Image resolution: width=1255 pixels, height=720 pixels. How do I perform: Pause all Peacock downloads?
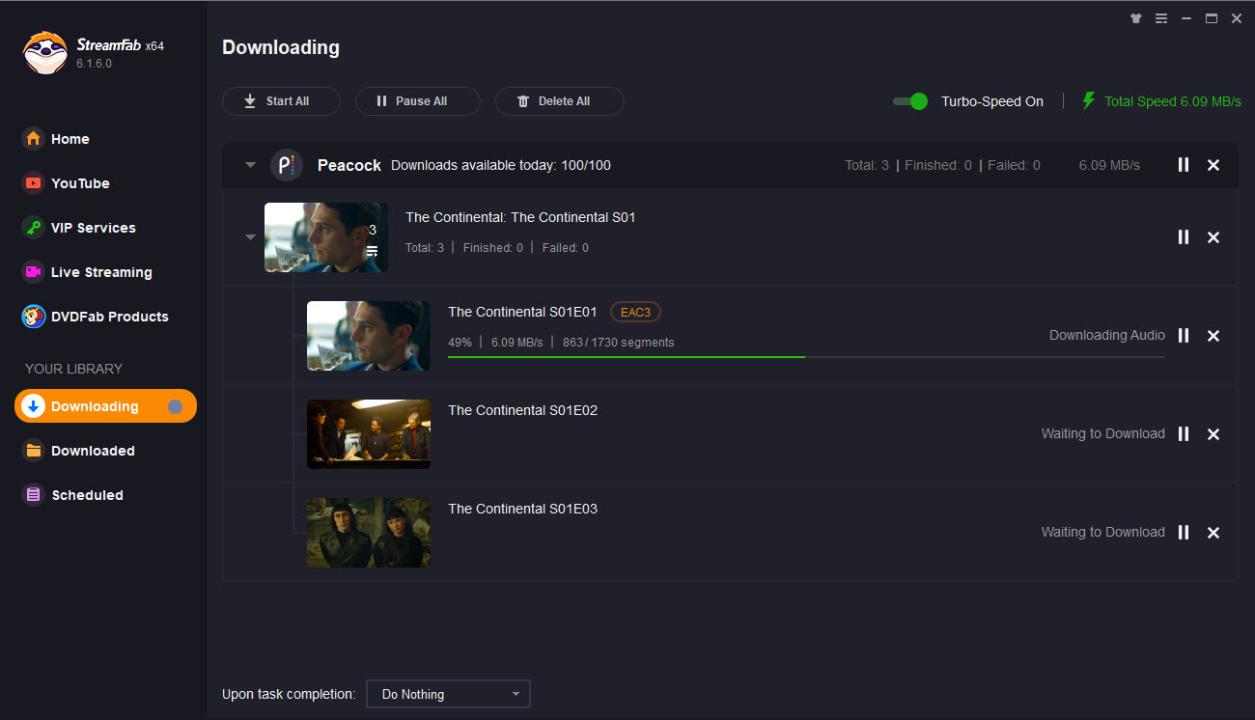[x=1183, y=165]
